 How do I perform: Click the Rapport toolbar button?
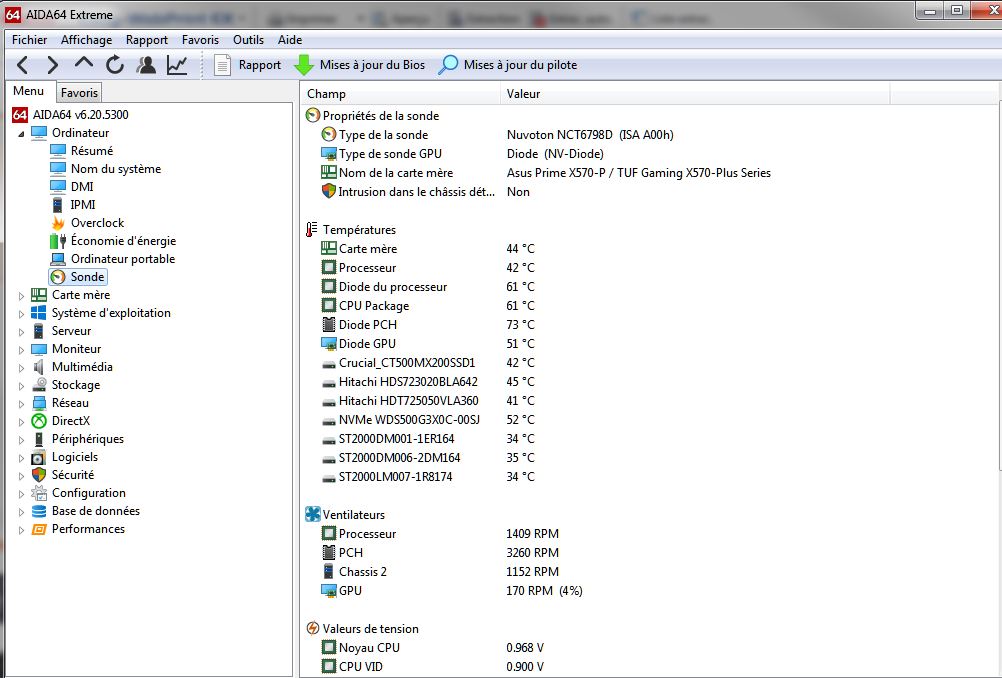(x=247, y=65)
